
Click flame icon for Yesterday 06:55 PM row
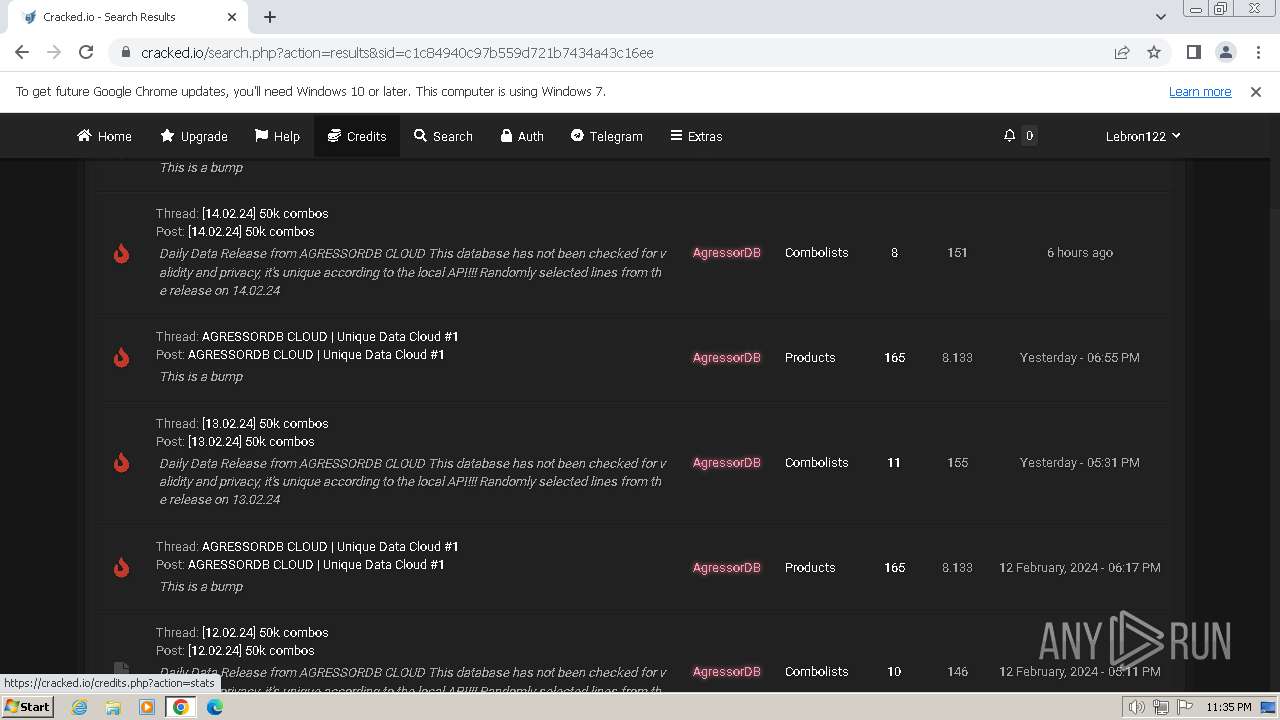coord(121,358)
